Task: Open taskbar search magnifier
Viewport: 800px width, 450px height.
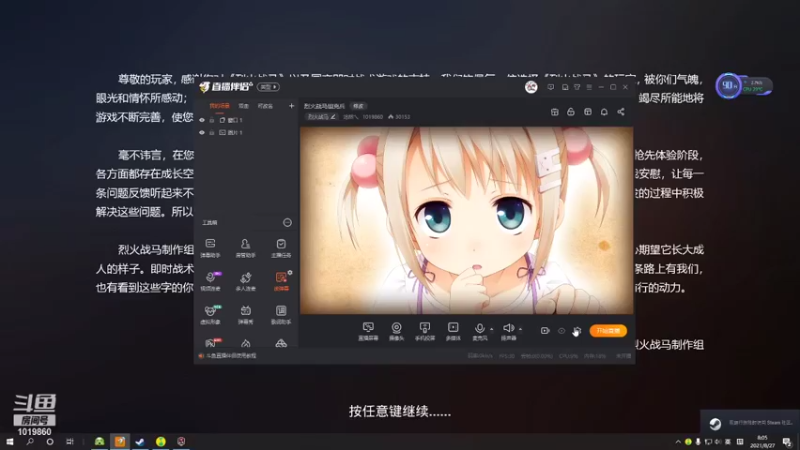Action: (x=30, y=442)
